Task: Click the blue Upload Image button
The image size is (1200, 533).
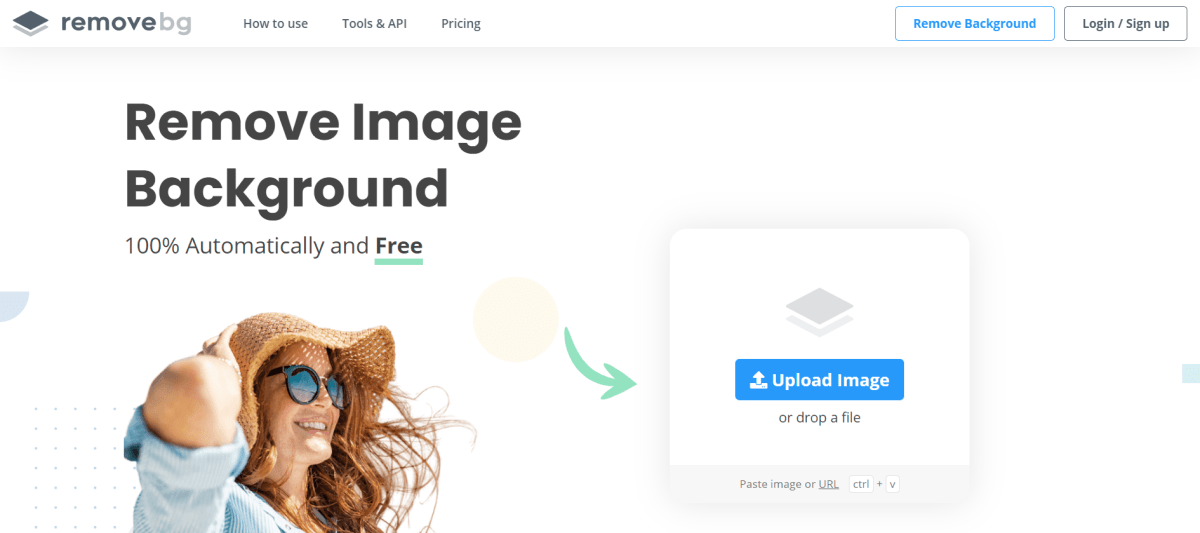Action: 819,380
